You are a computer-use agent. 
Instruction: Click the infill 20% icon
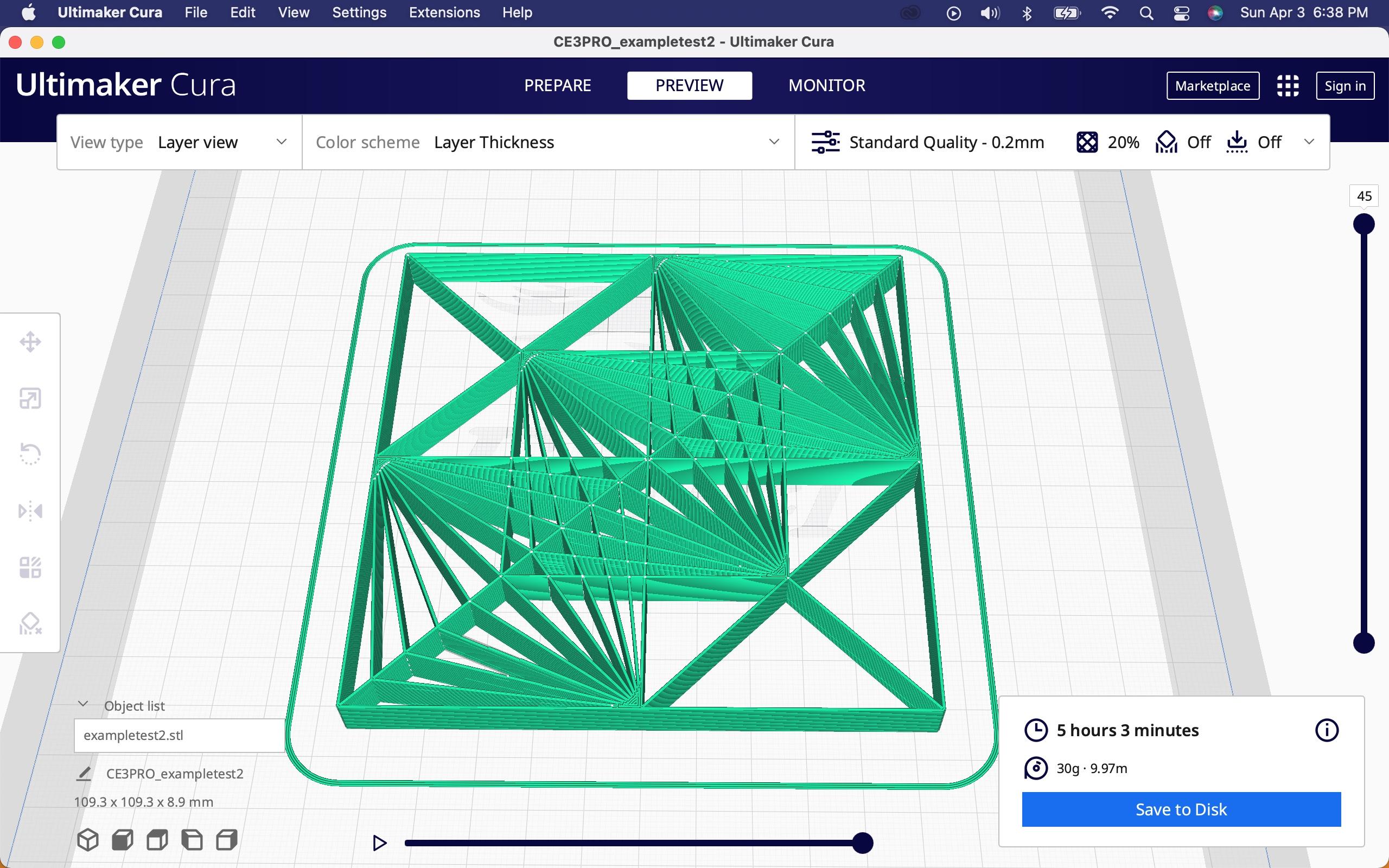(1087, 142)
